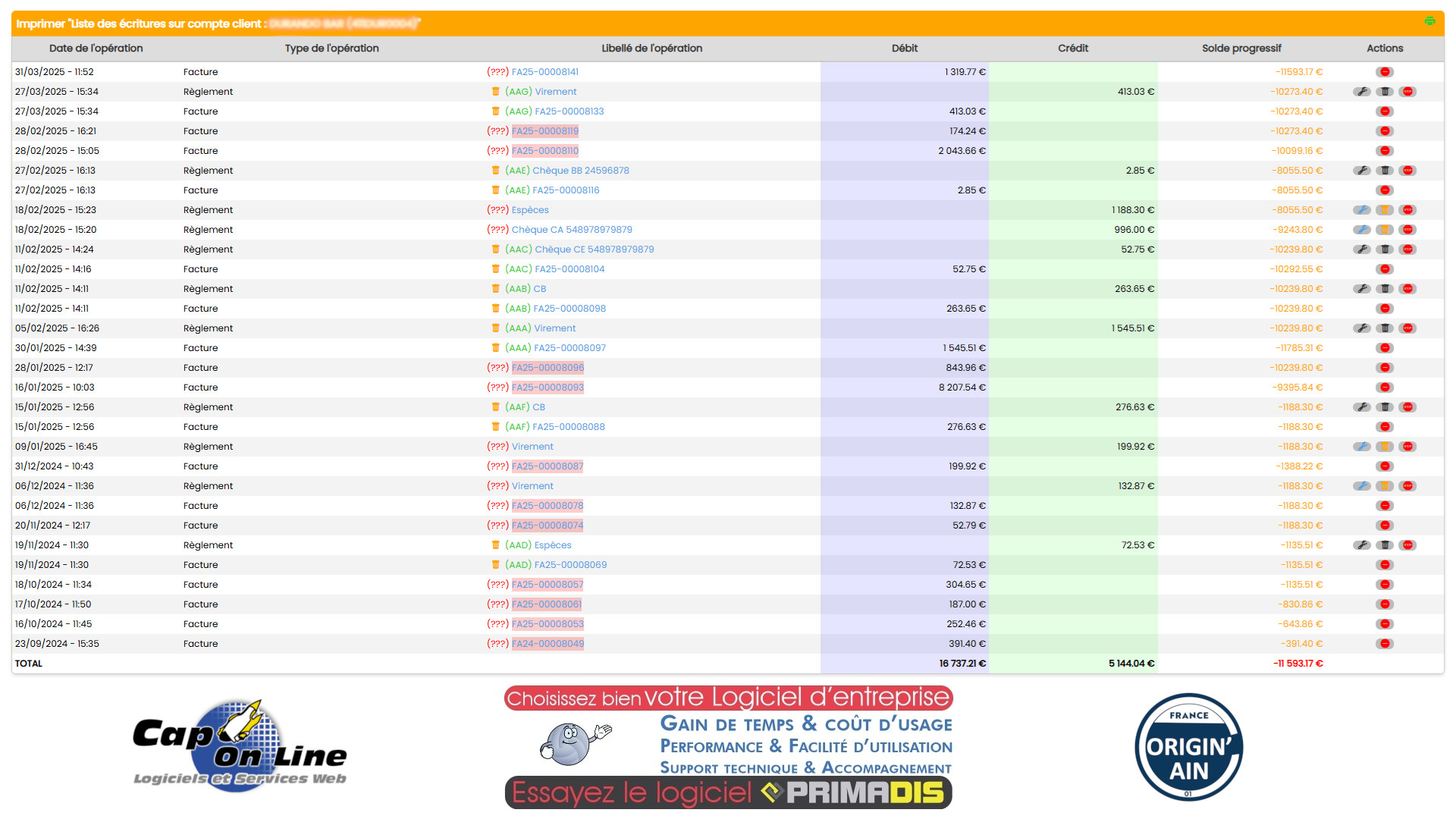Open invoice link FA24-00008049
This screenshot has height=819, width=1456.
[x=548, y=644]
